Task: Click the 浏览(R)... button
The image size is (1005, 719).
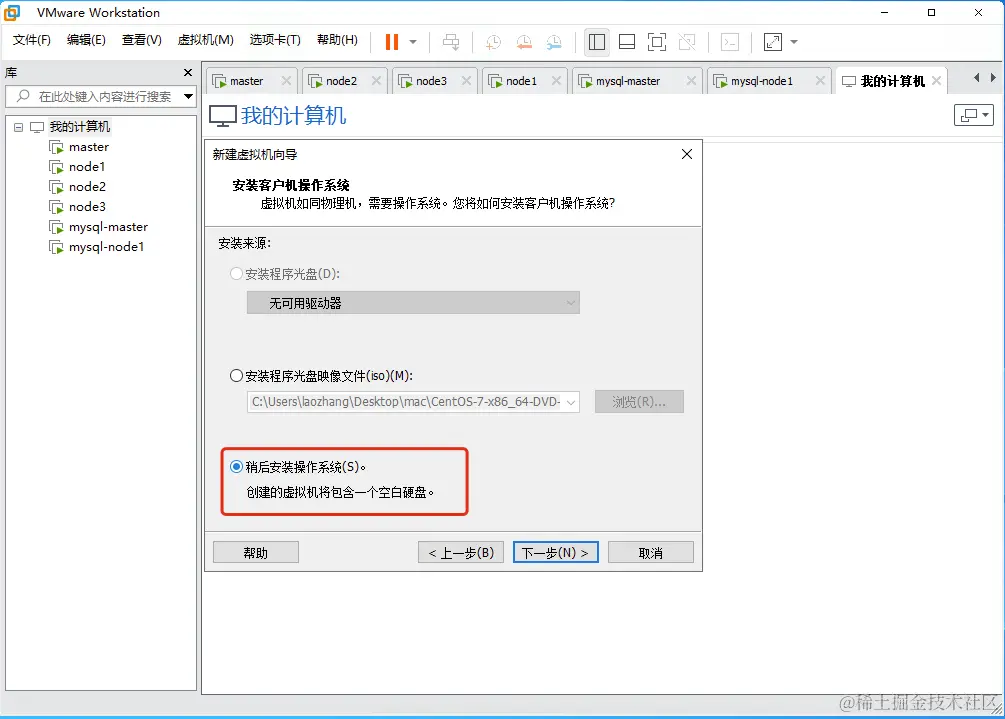Action: pyautogui.click(x=639, y=402)
